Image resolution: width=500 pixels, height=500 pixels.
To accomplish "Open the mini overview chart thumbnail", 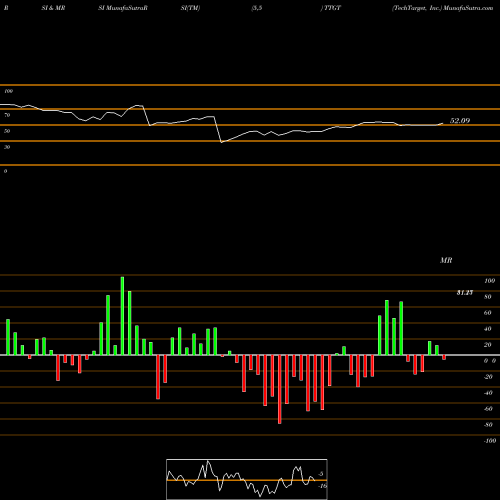I will pos(247,479).
